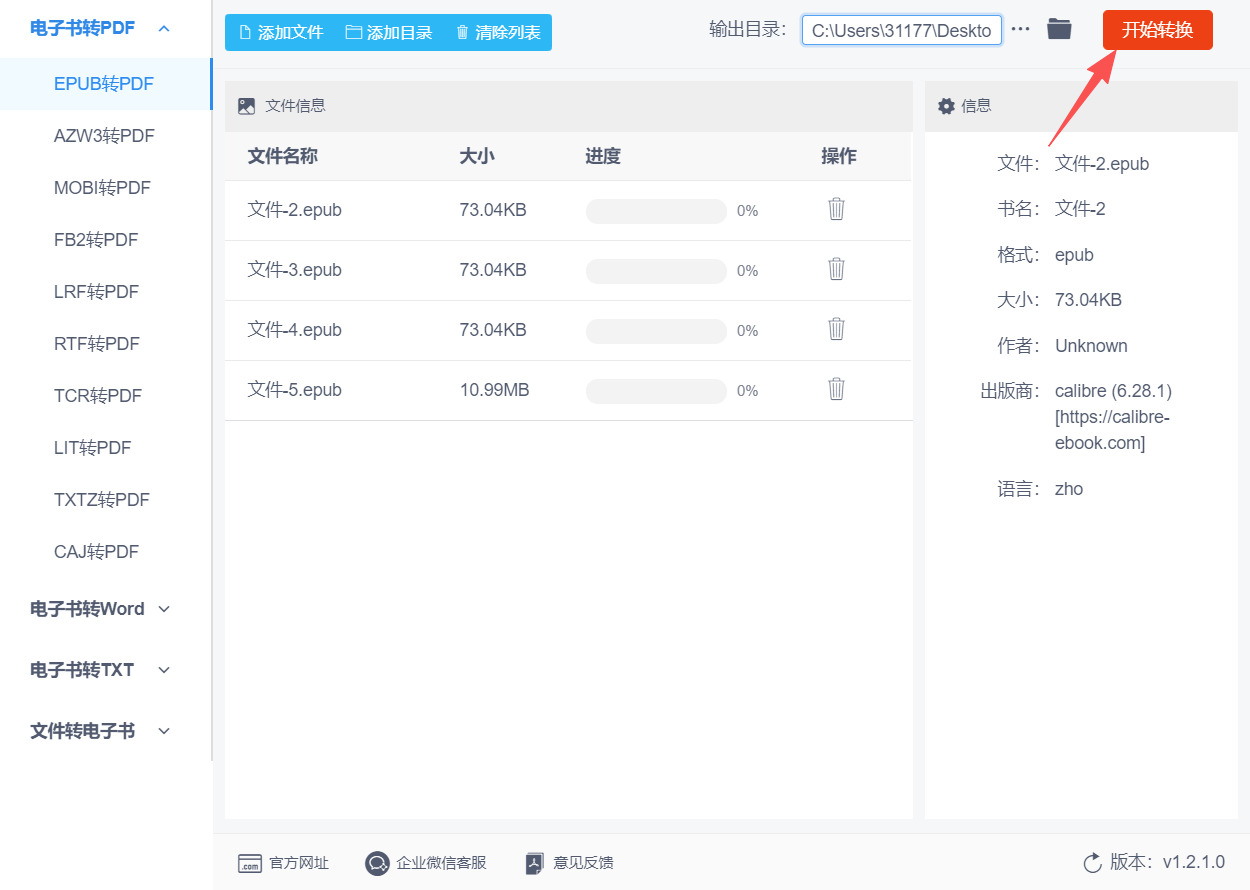Click the 文件信息 panel image icon
1250x890 pixels.
coord(247,106)
